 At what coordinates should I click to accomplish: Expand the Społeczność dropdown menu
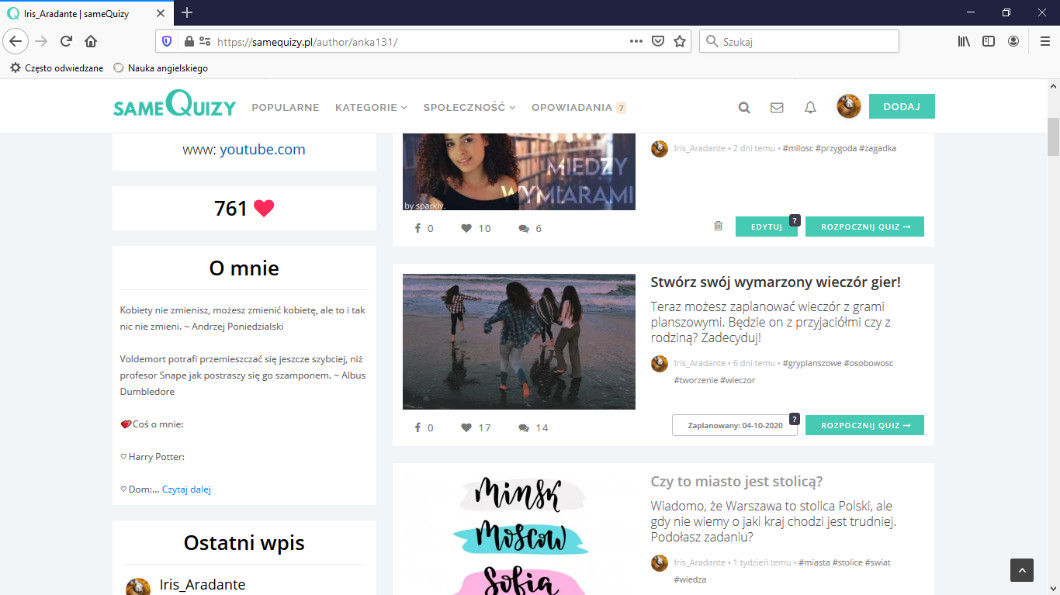469,108
